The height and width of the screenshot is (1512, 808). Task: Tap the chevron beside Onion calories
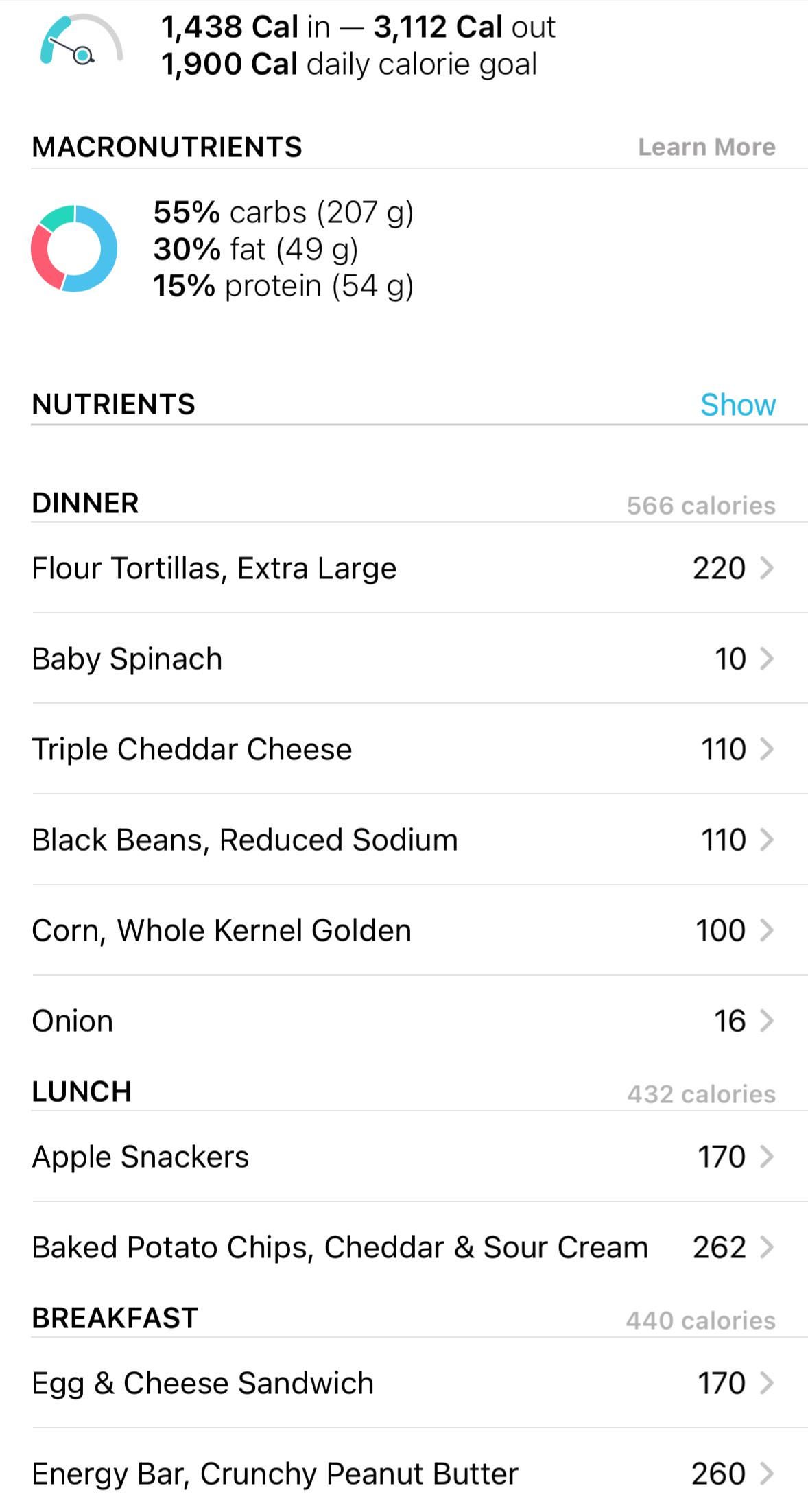click(767, 1021)
